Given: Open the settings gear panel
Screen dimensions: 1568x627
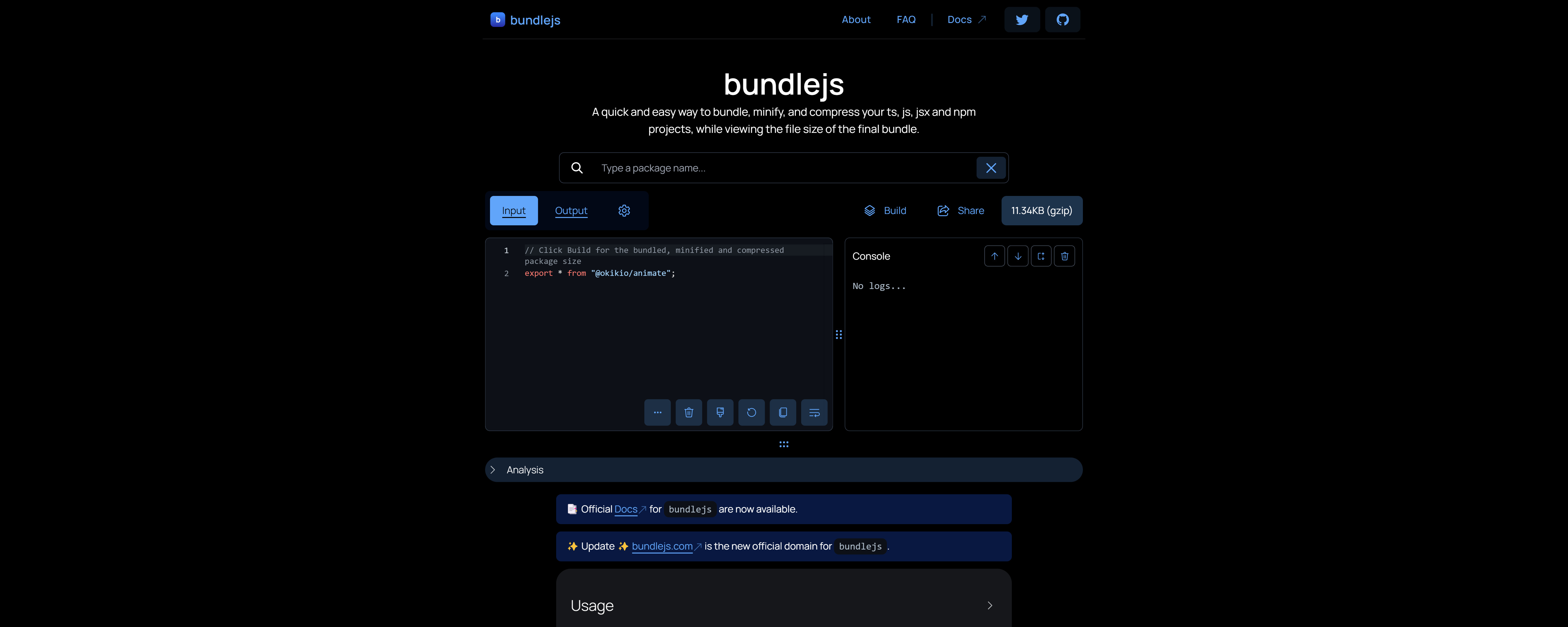Looking at the screenshot, I should point(624,210).
